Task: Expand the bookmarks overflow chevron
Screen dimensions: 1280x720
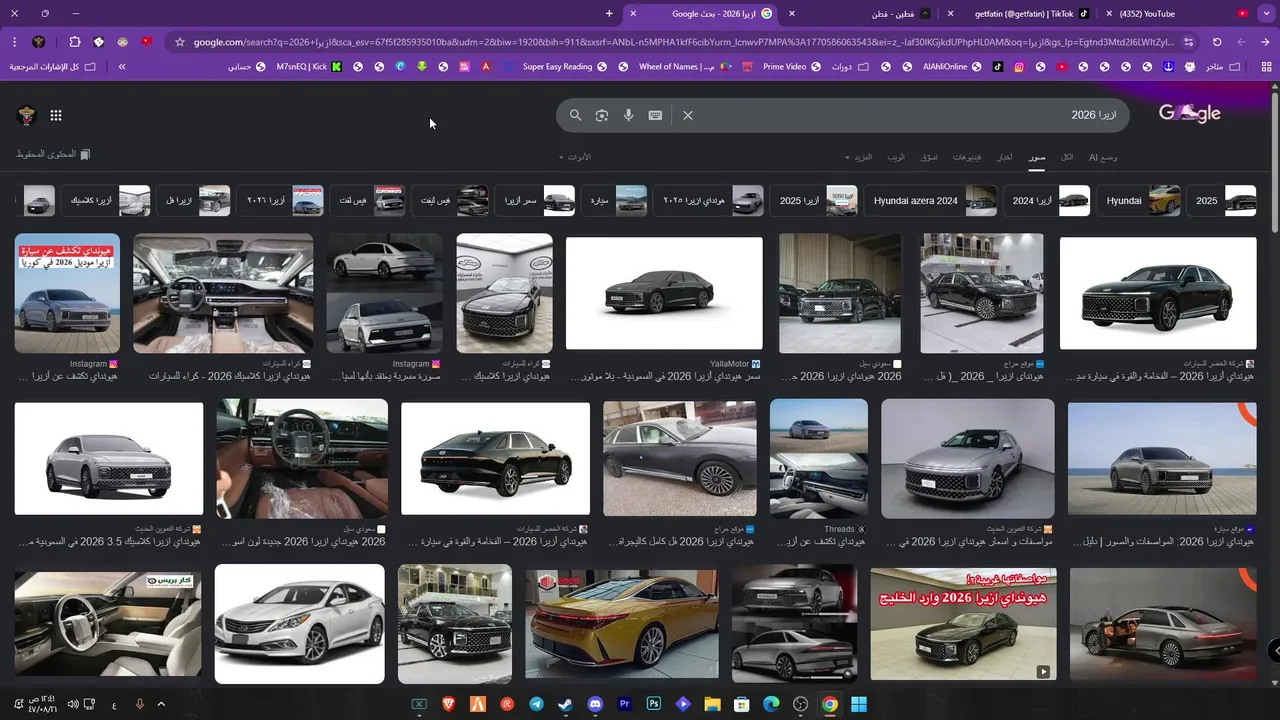Action: click(122, 67)
